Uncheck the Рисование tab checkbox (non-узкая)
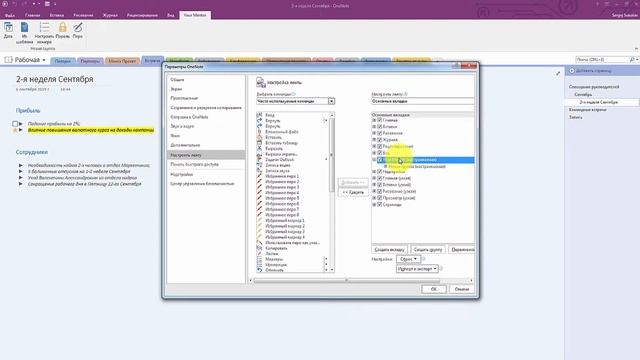Image resolution: width=640 pixels, height=360 pixels. (380, 133)
